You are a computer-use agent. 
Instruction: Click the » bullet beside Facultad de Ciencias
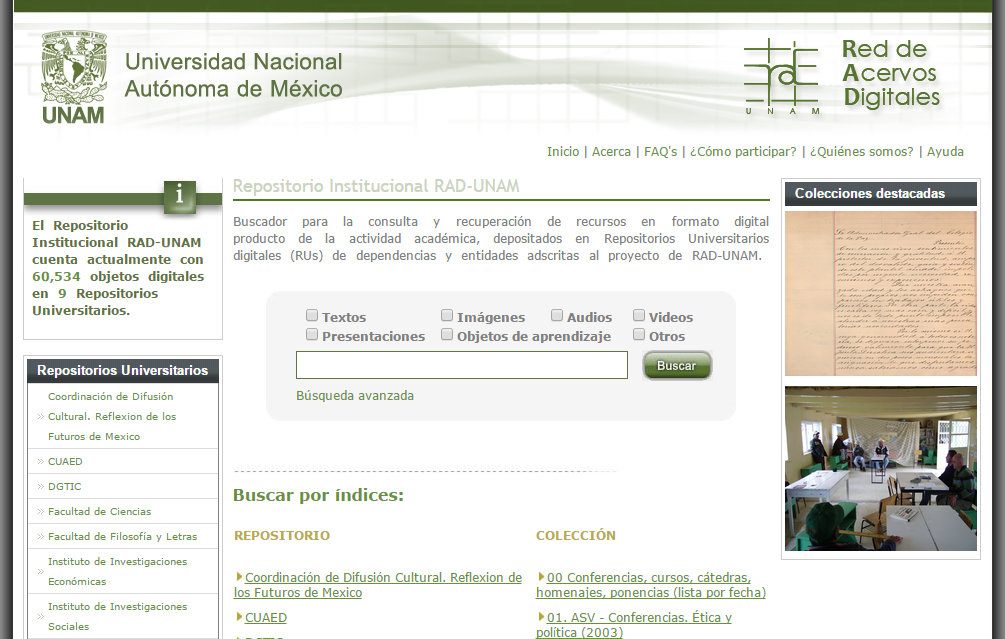tap(41, 511)
